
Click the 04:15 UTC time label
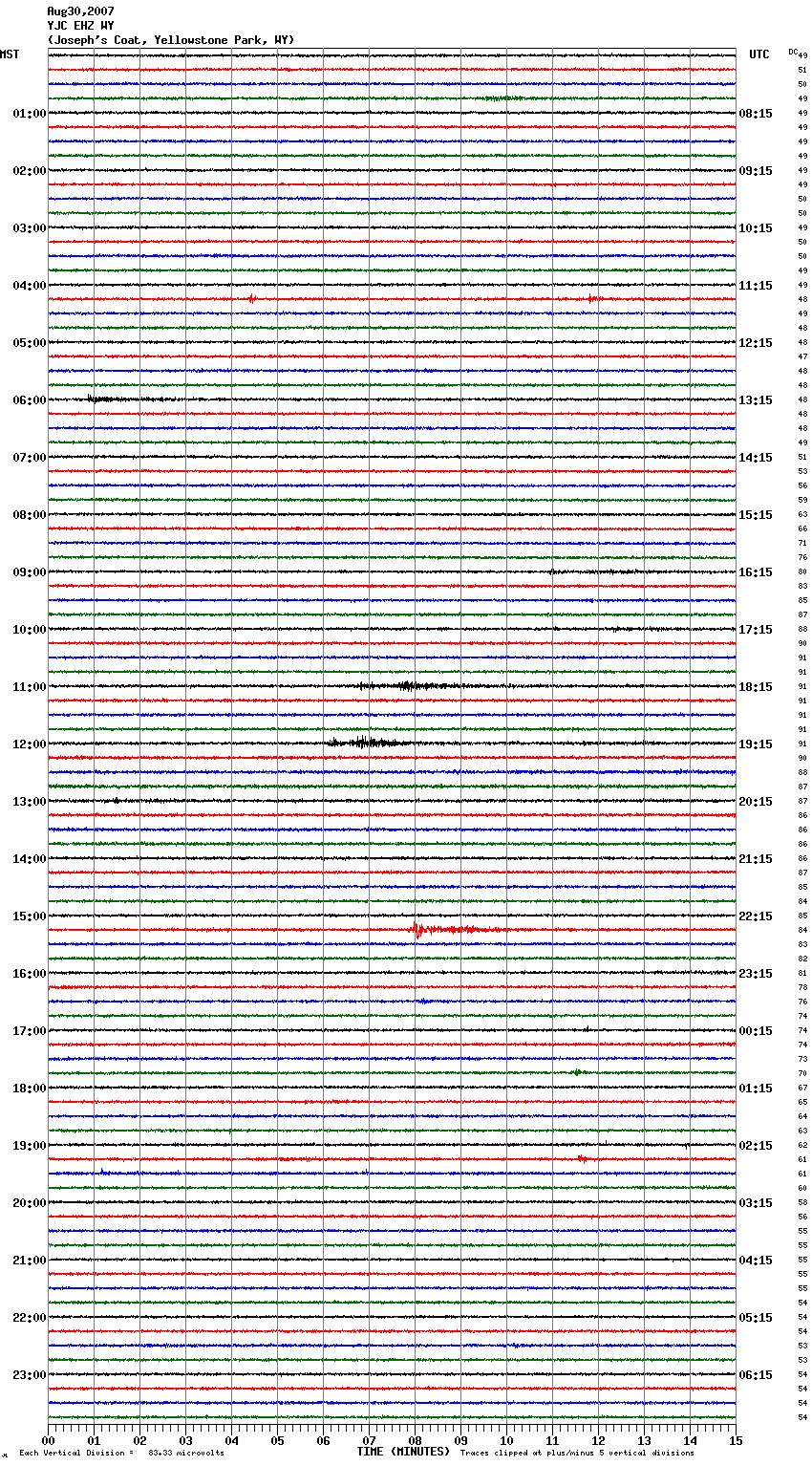pos(756,1261)
